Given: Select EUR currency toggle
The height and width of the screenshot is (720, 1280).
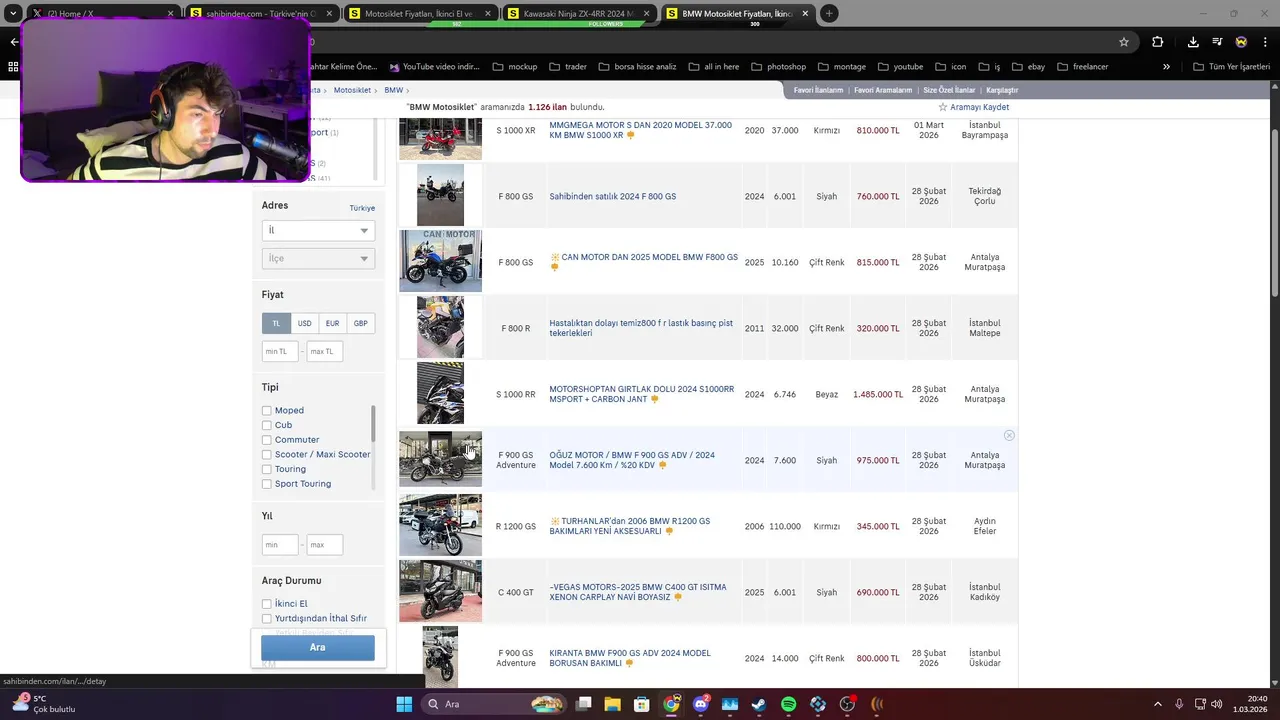Looking at the screenshot, I should point(332,323).
